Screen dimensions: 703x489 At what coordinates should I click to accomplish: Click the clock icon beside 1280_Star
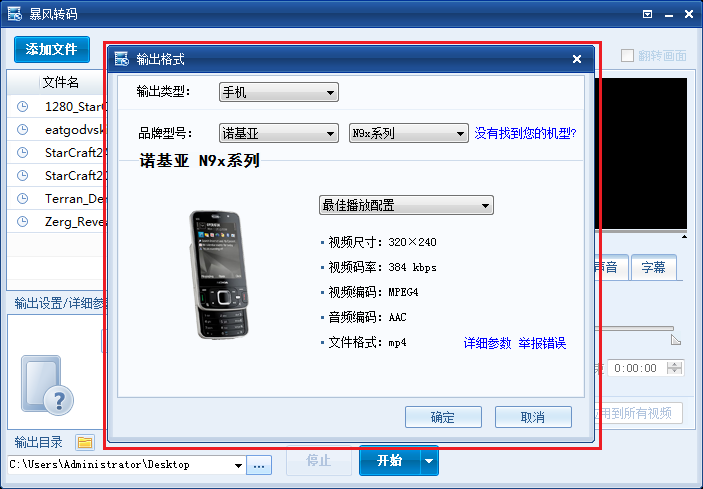pyautogui.click(x=22, y=107)
